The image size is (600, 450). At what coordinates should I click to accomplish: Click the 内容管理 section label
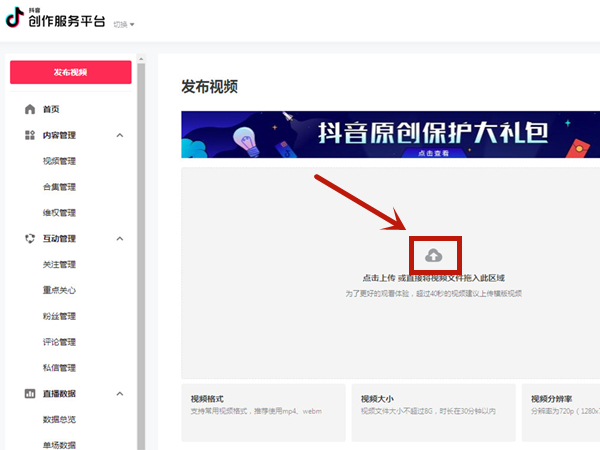coord(59,135)
